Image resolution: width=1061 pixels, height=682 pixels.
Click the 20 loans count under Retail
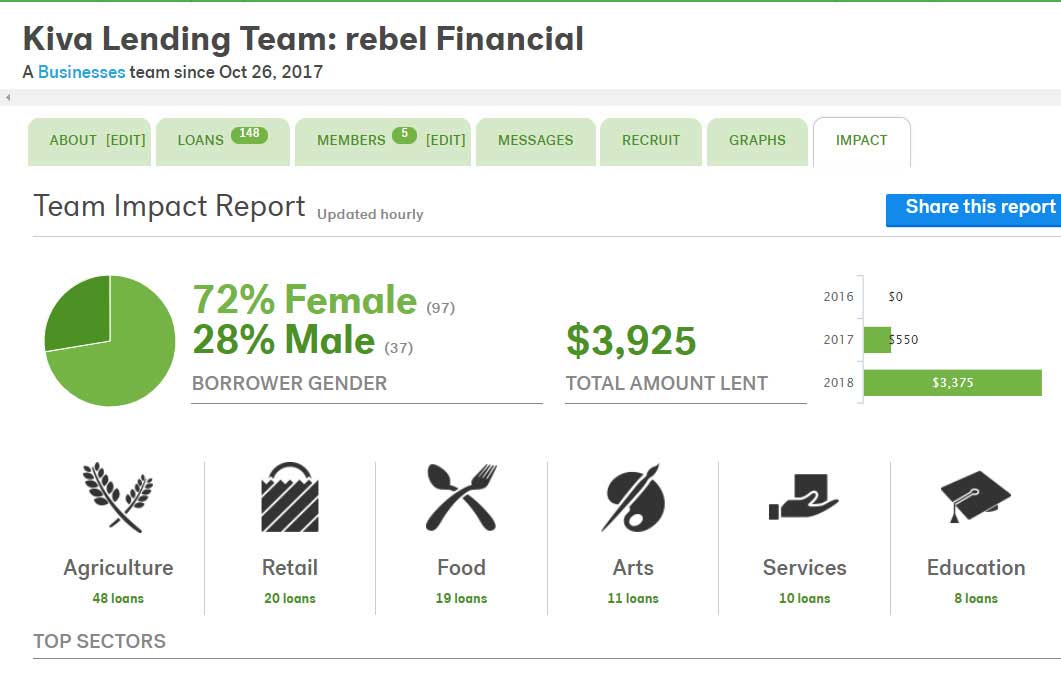pyautogui.click(x=290, y=598)
